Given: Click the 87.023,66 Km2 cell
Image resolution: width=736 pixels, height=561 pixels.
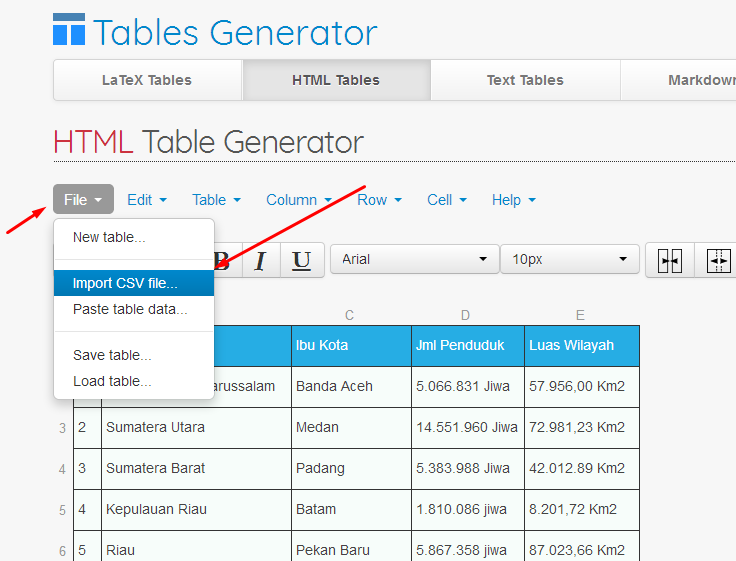Looking at the screenshot, I should point(582,546).
